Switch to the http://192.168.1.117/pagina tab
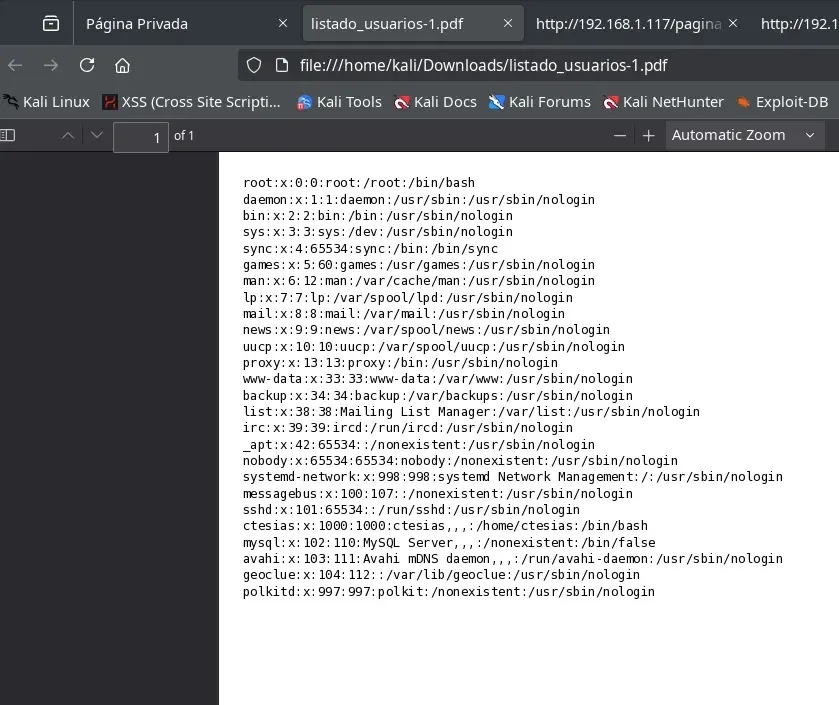The width and height of the screenshot is (839, 705). tap(628, 24)
